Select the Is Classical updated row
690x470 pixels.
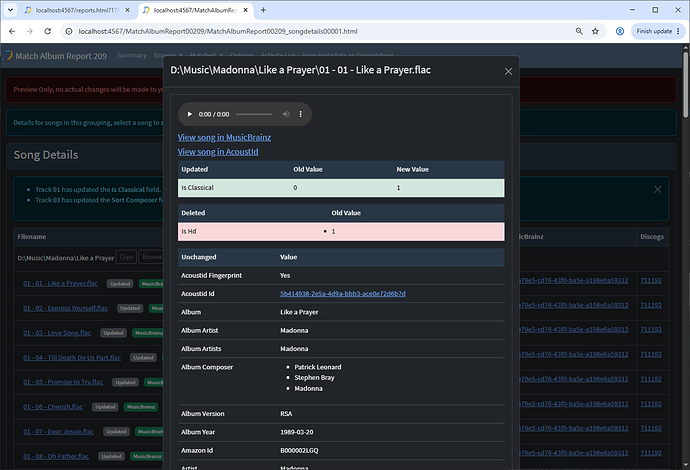341,188
